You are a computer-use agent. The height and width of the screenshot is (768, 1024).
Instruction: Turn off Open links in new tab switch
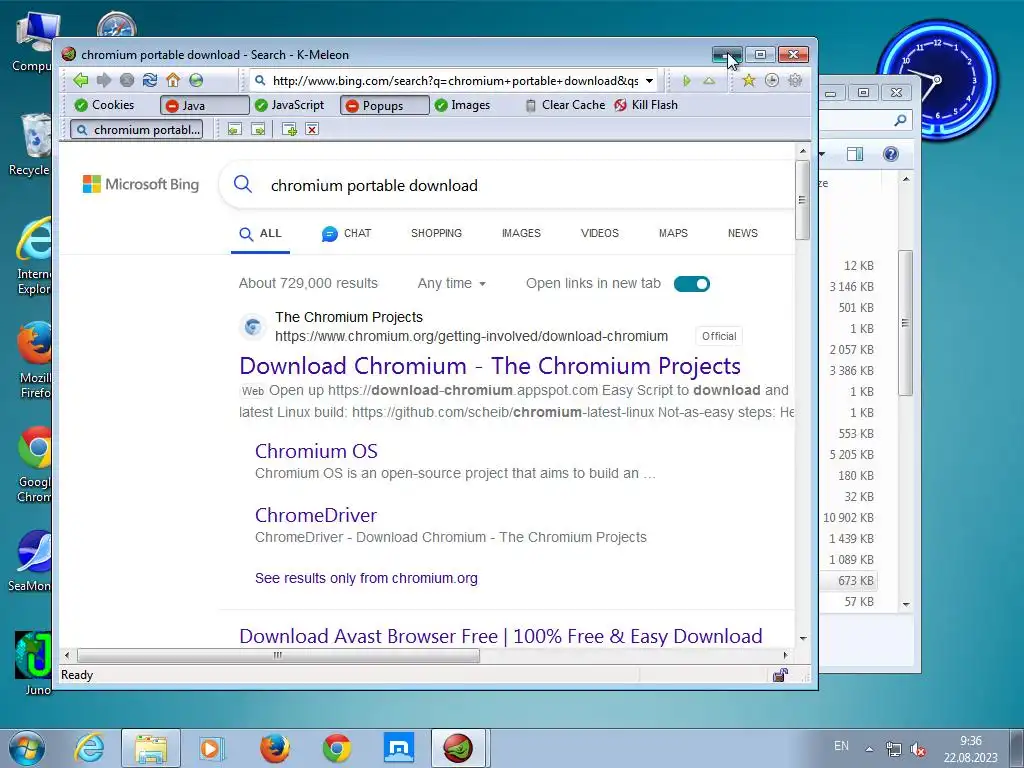(692, 283)
